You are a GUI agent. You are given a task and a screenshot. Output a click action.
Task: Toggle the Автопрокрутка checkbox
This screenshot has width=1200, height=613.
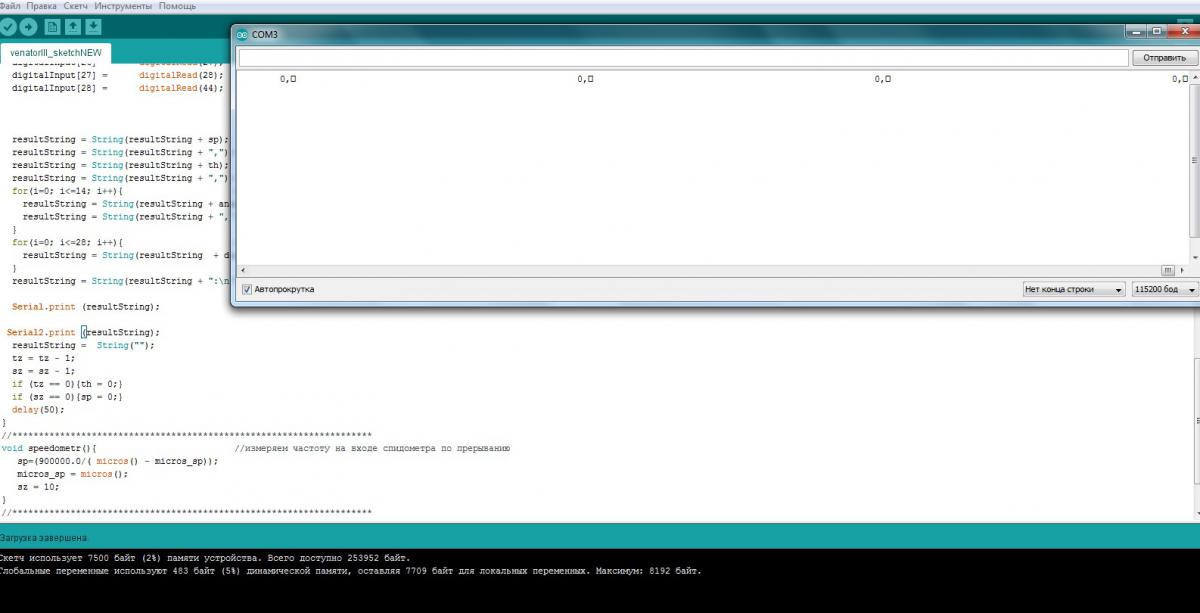point(247,289)
